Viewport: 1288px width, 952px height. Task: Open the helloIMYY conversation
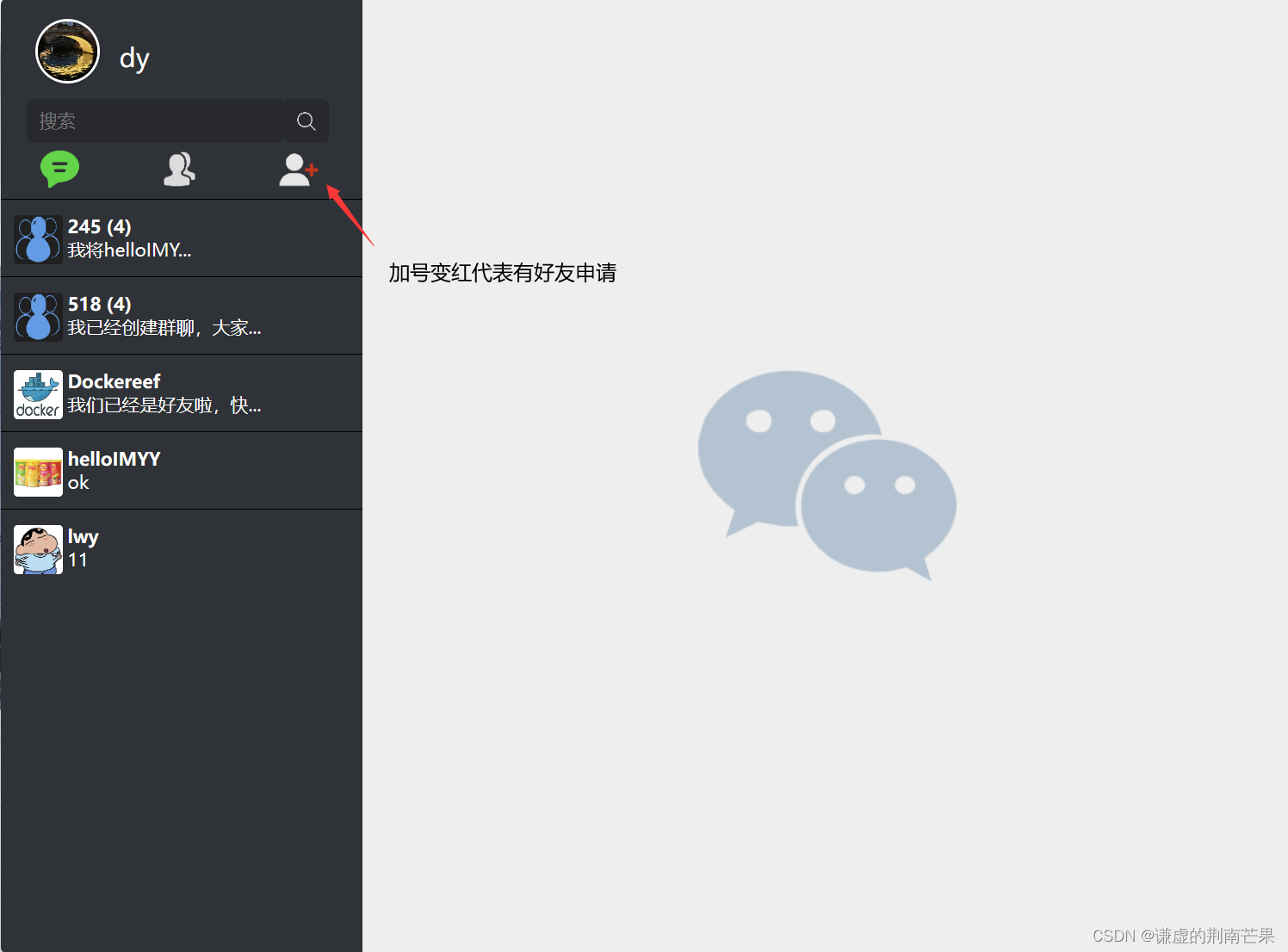pos(182,471)
